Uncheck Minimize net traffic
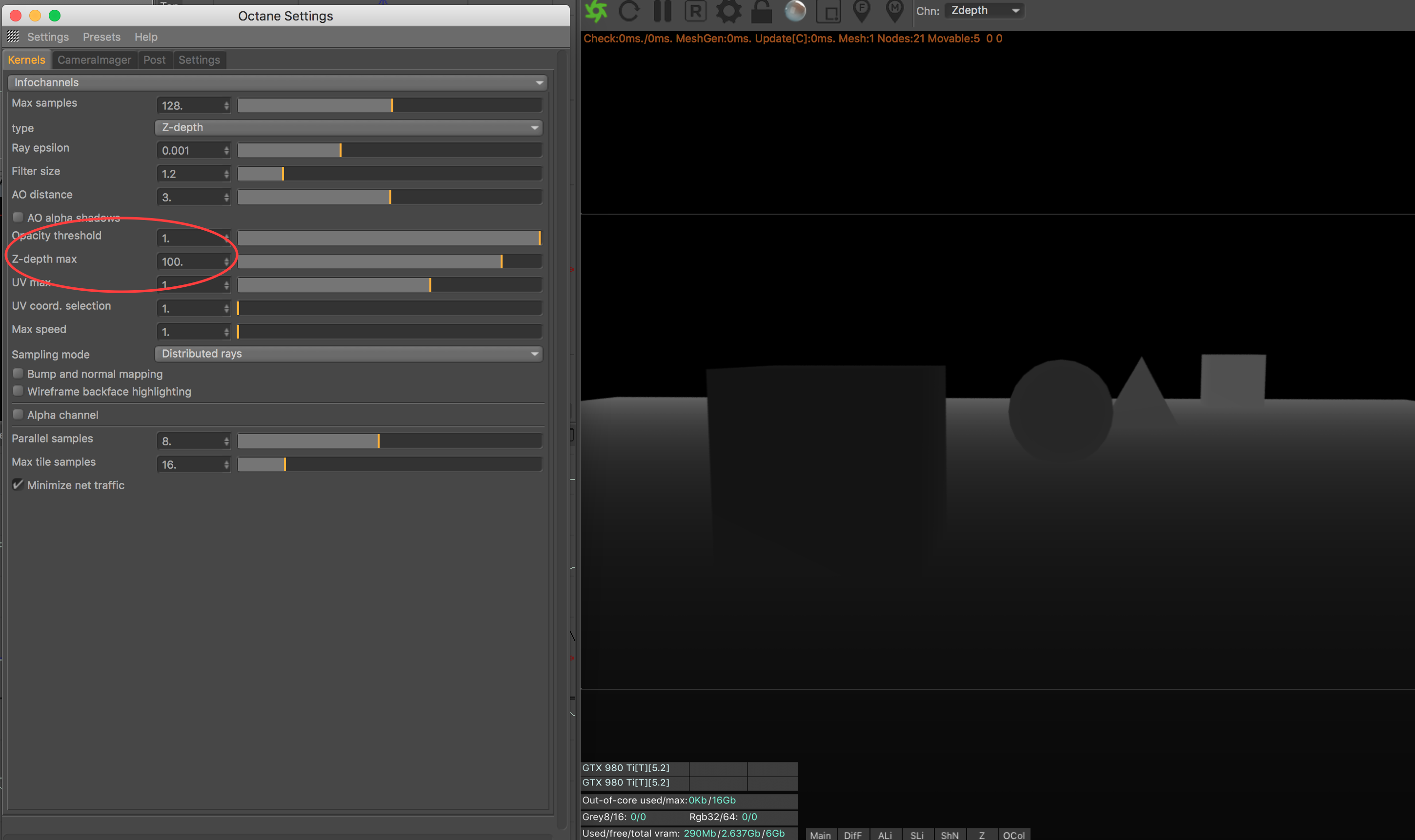This screenshot has height=840, width=1415. click(18, 484)
